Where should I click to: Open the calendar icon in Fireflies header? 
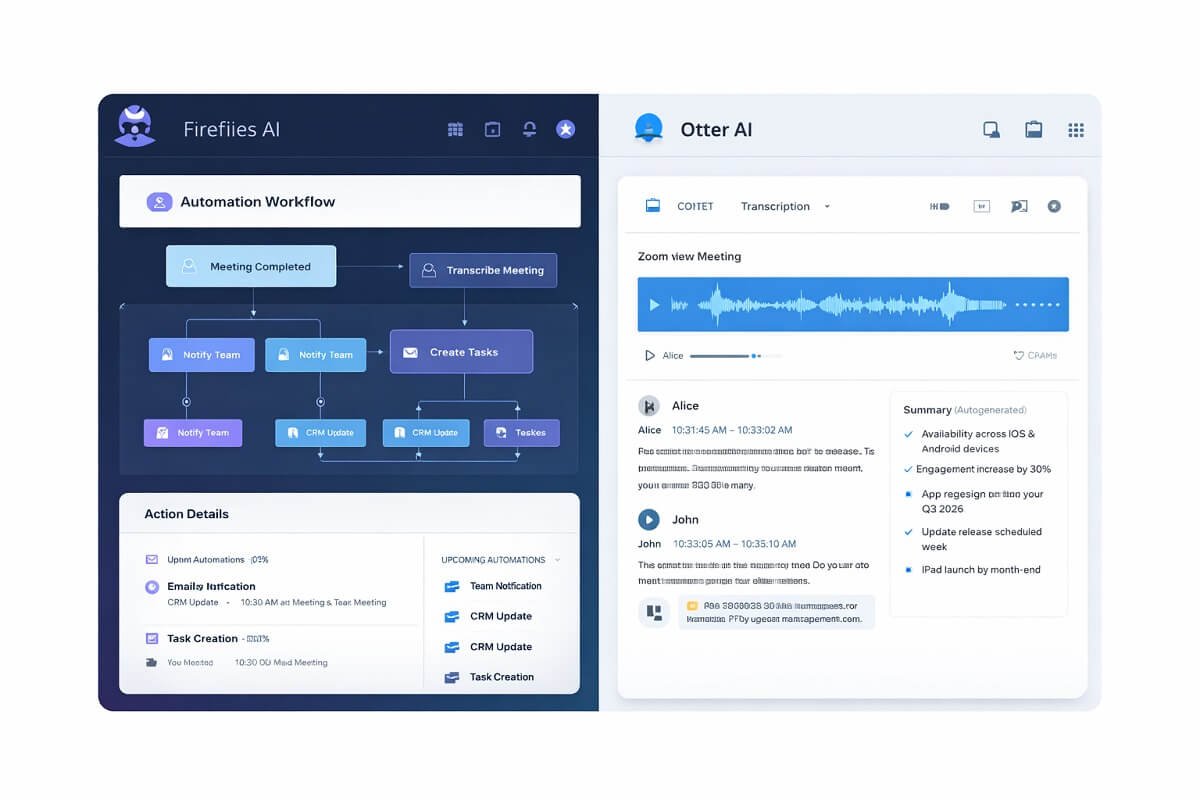(x=492, y=129)
